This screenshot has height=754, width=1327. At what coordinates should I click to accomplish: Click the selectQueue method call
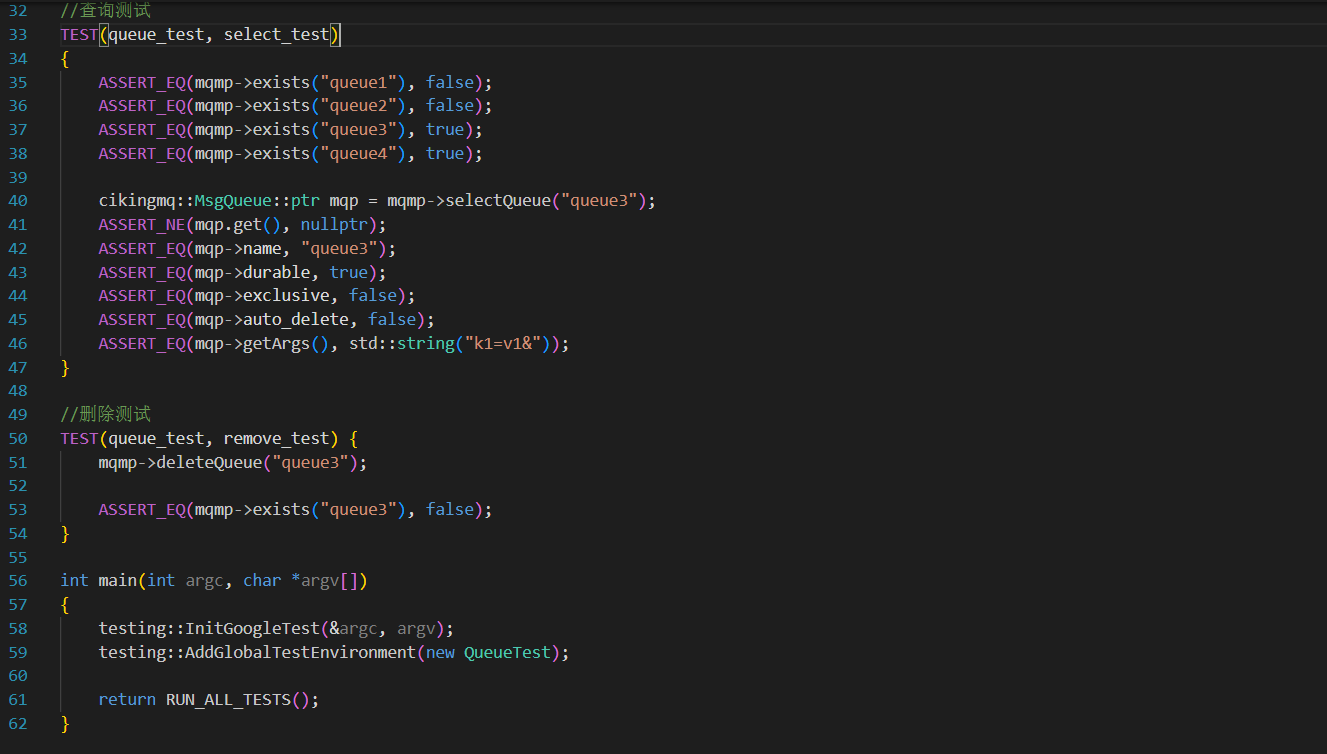coord(497,200)
